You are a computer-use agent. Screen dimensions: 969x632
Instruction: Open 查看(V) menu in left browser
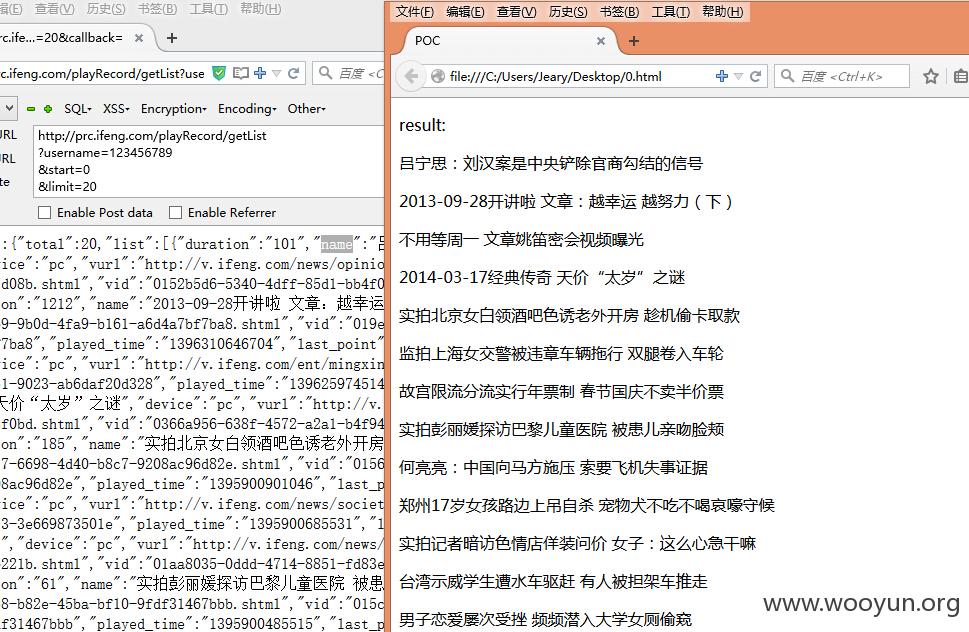click(x=54, y=9)
